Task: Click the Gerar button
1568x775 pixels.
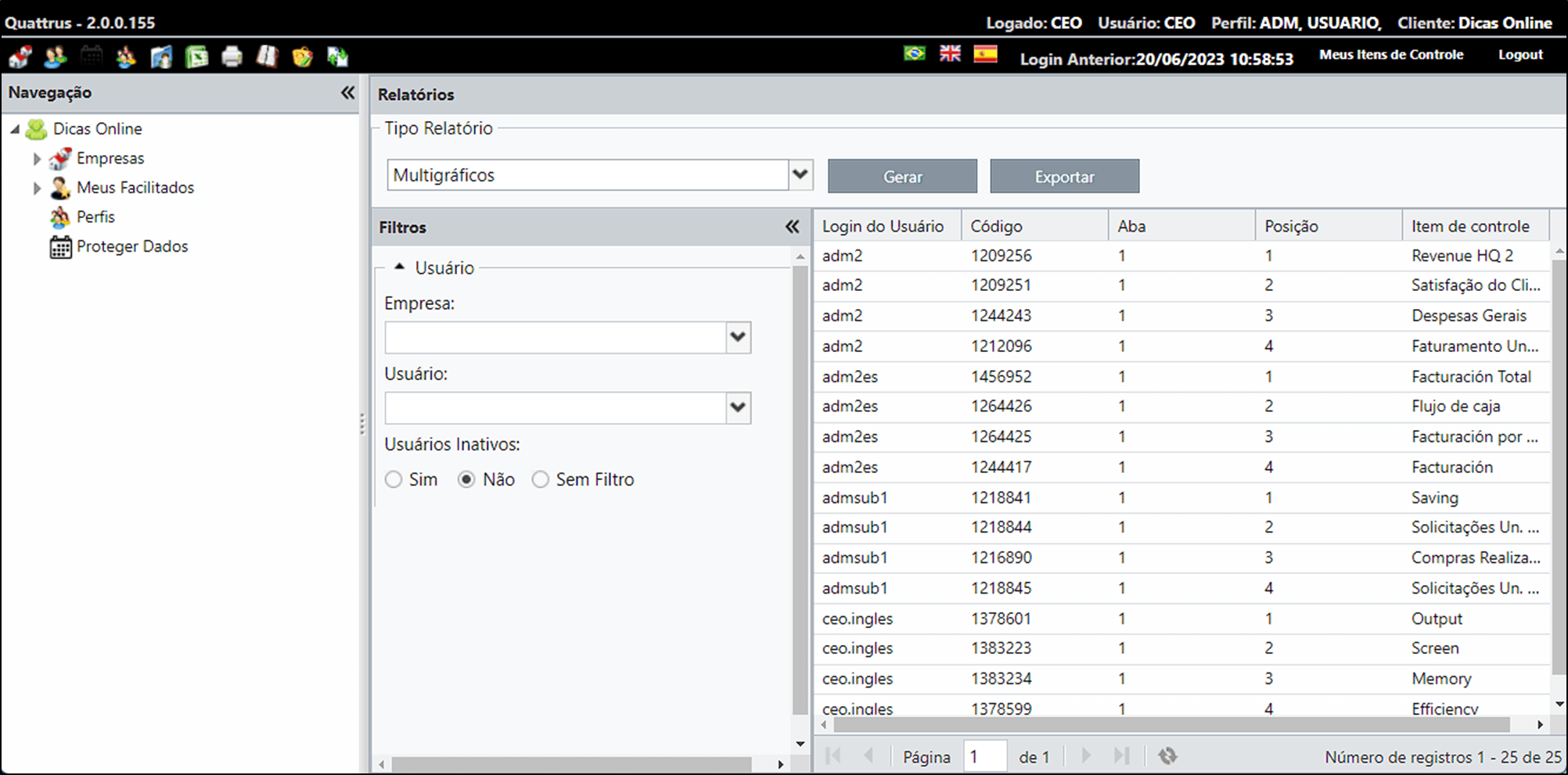Action: point(903,176)
